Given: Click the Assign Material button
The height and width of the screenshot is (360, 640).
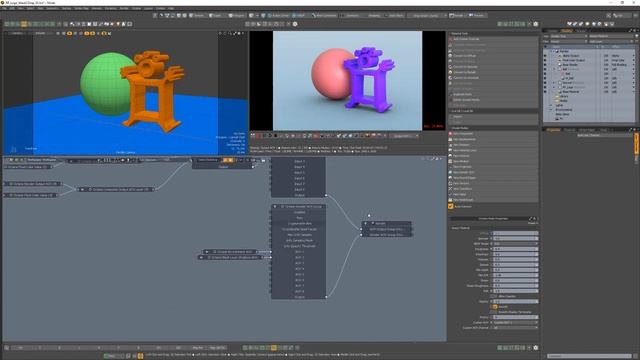Looking at the screenshot, I should pyautogui.click(x=611, y=36).
